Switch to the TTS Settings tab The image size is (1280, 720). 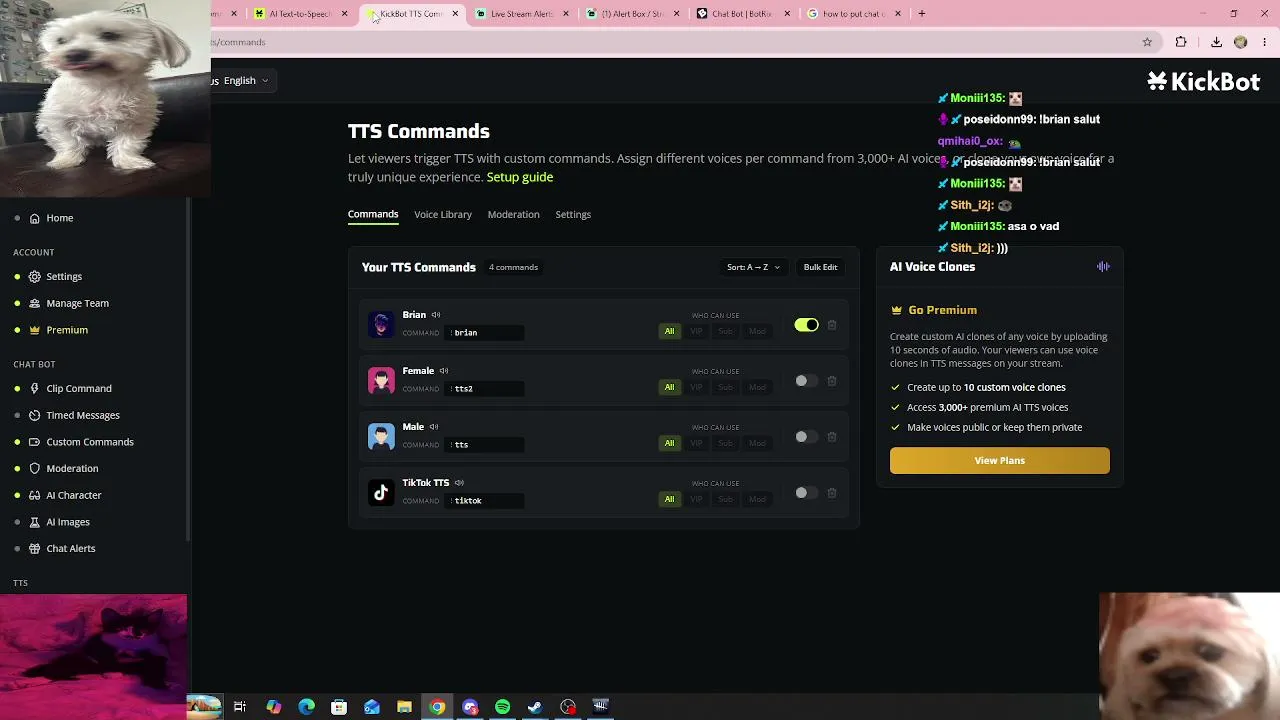(x=573, y=214)
